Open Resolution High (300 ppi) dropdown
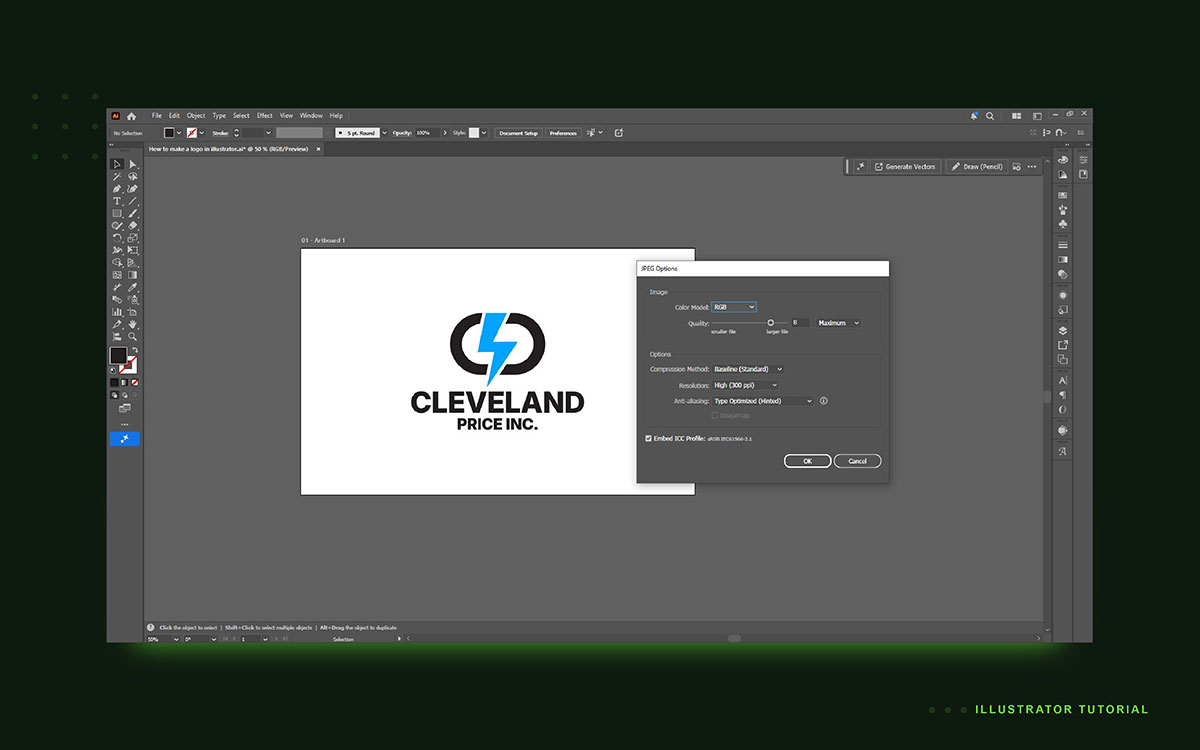The image size is (1200, 750). [745, 385]
